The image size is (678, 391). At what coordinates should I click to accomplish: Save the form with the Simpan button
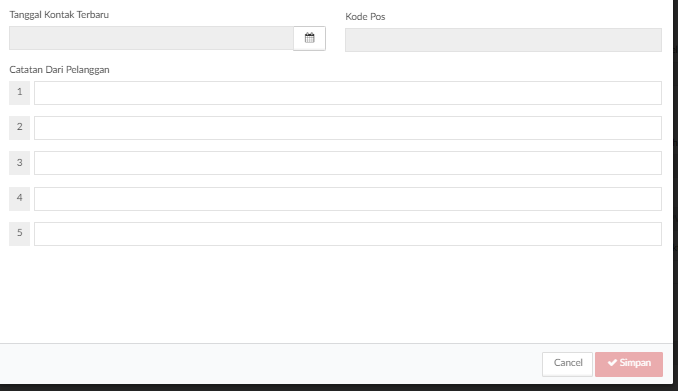pyautogui.click(x=629, y=364)
